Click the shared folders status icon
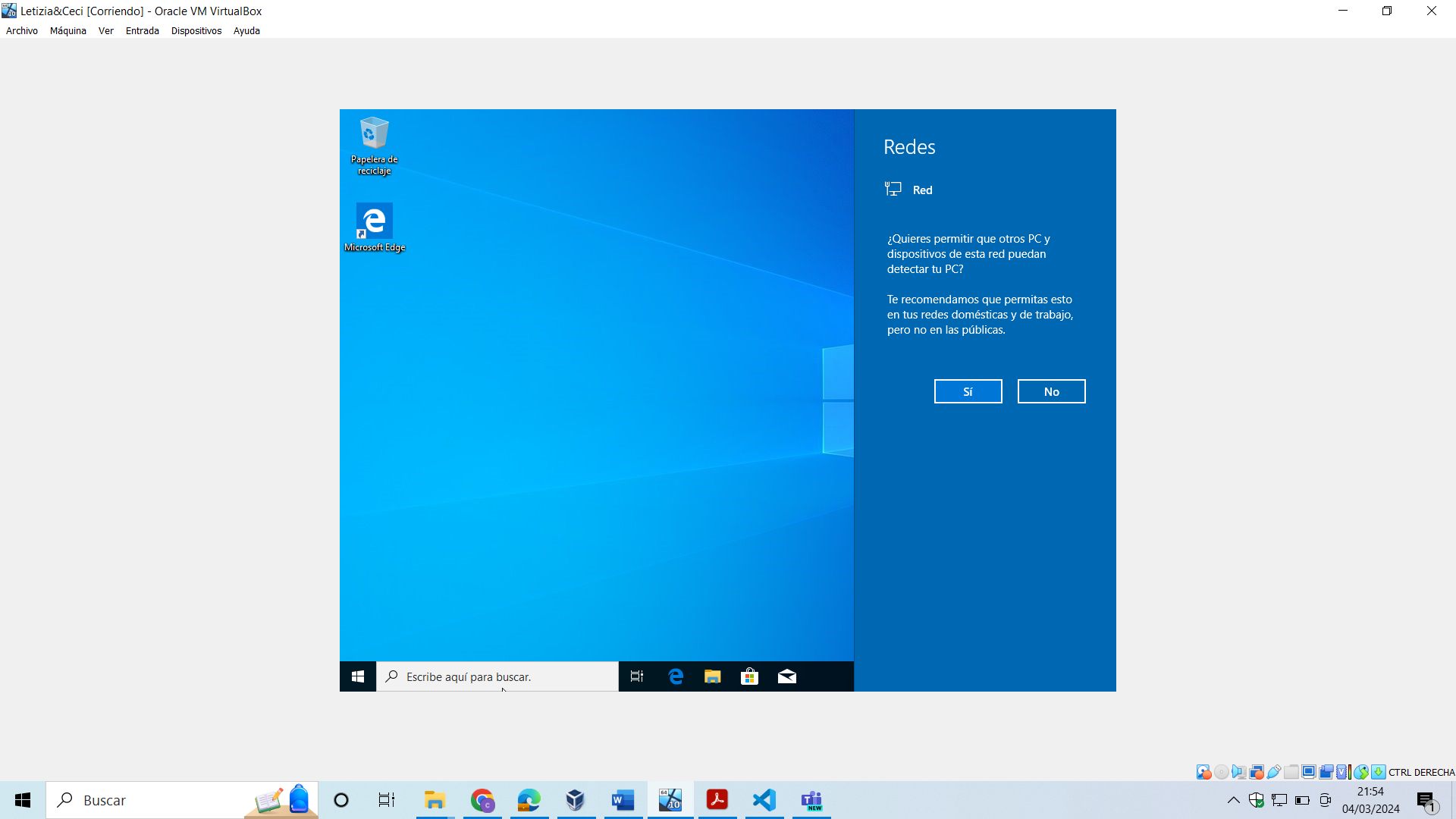Screen dimensions: 1456x819 coord(1291,772)
